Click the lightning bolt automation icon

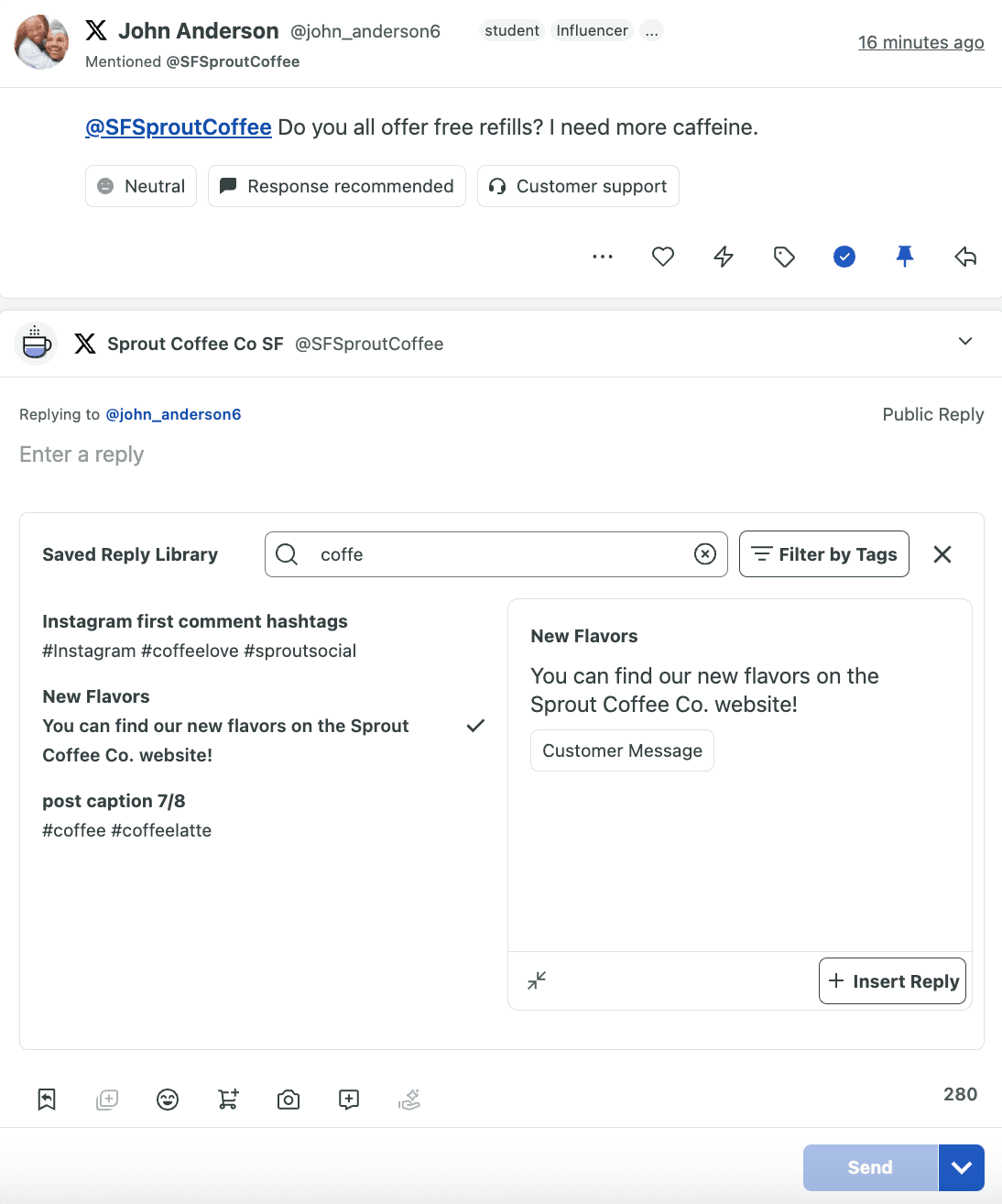click(724, 257)
